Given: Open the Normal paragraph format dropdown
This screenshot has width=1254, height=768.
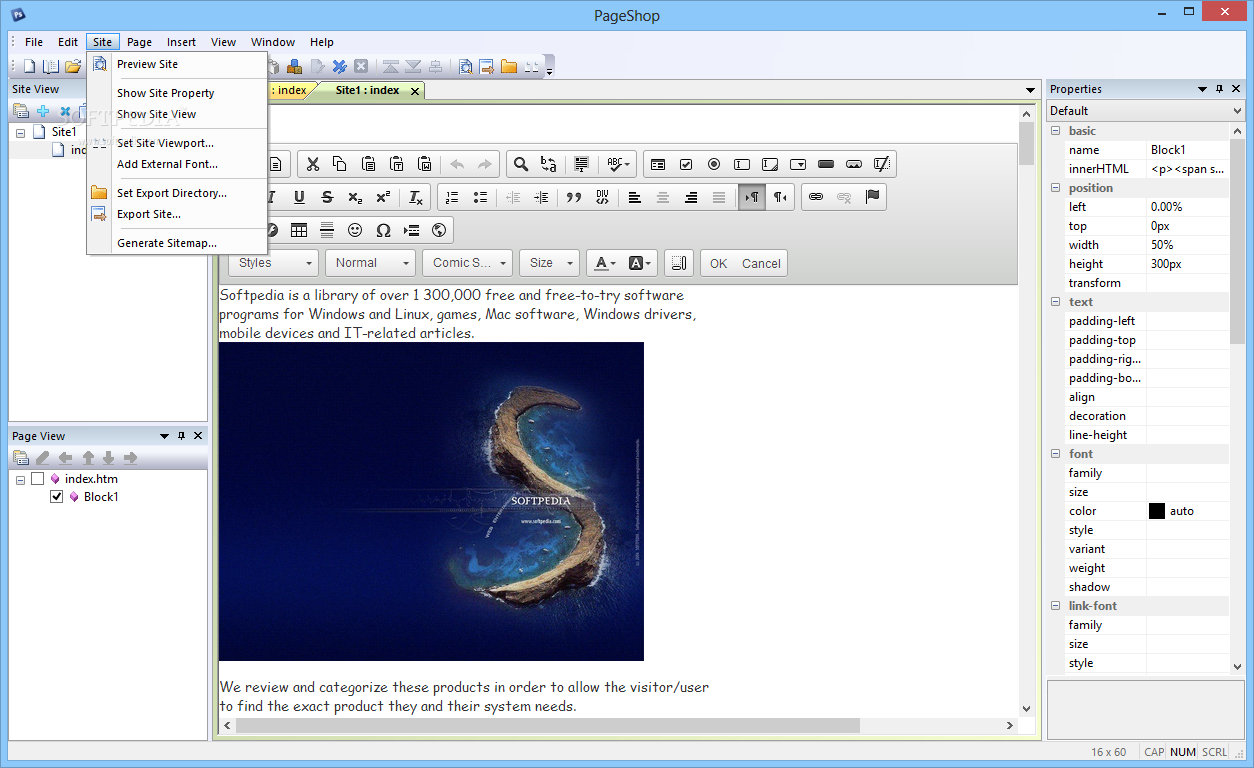Looking at the screenshot, I should [371, 263].
